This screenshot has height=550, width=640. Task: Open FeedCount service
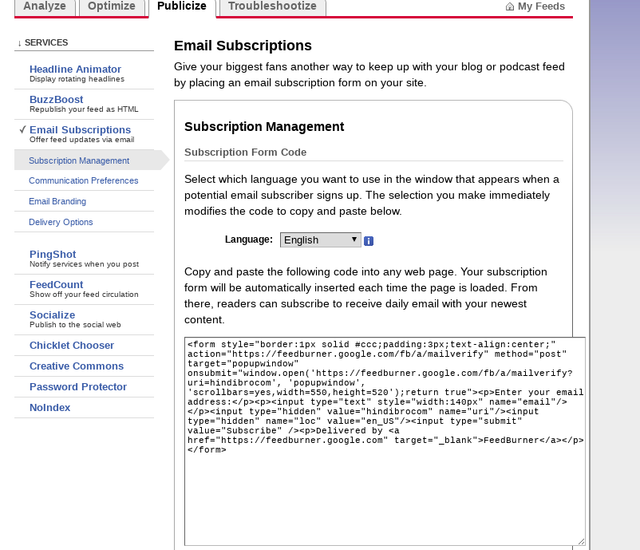56,284
